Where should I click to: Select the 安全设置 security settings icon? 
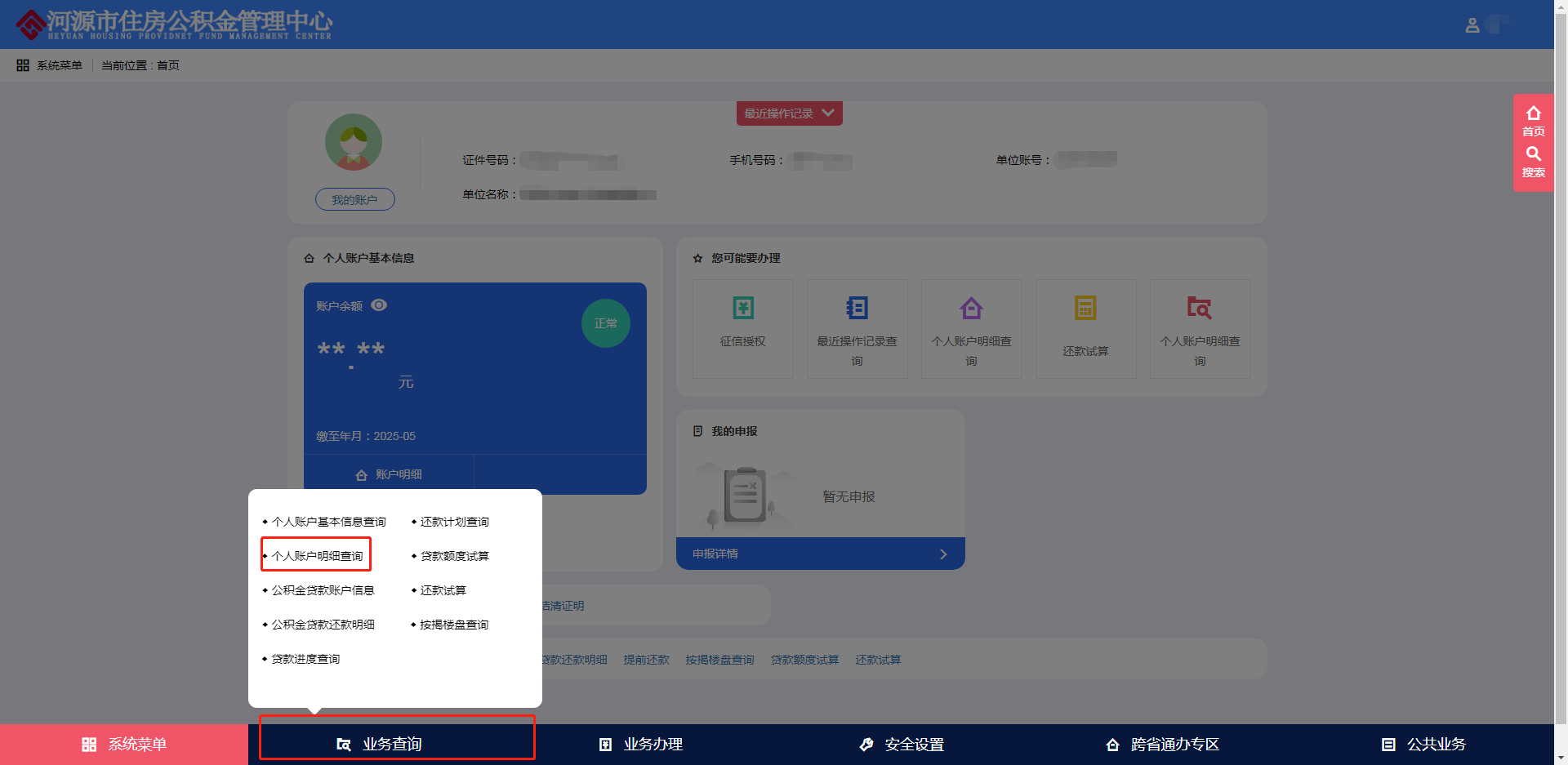(x=866, y=744)
